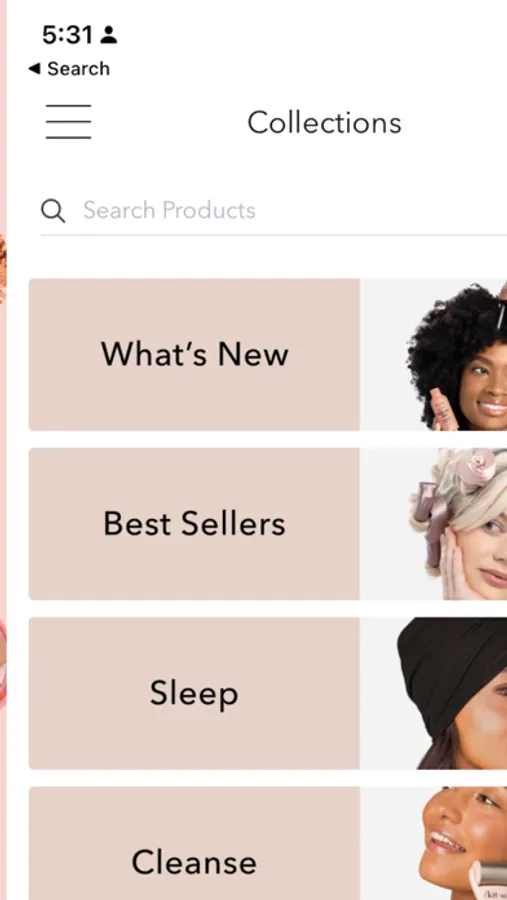Select the Cleanse label text
The height and width of the screenshot is (900, 507).
pyautogui.click(x=194, y=862)
